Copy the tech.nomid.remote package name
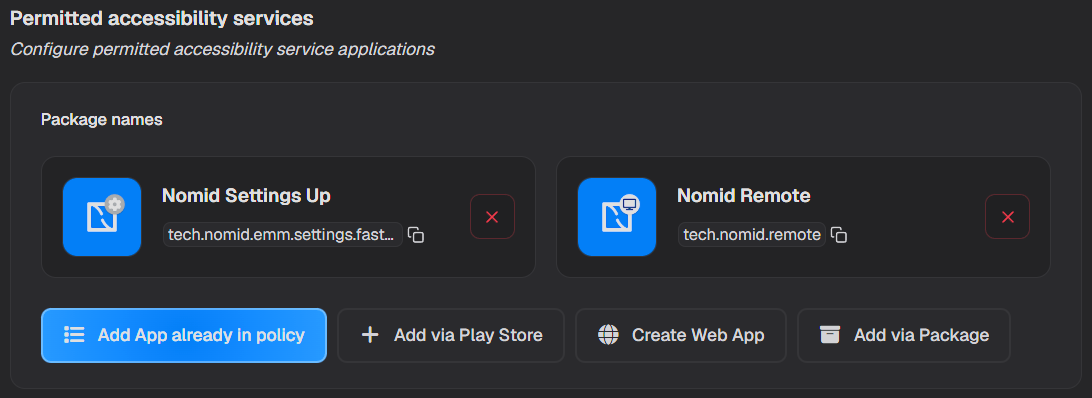The image size is (1092, 398). [839, 235]
